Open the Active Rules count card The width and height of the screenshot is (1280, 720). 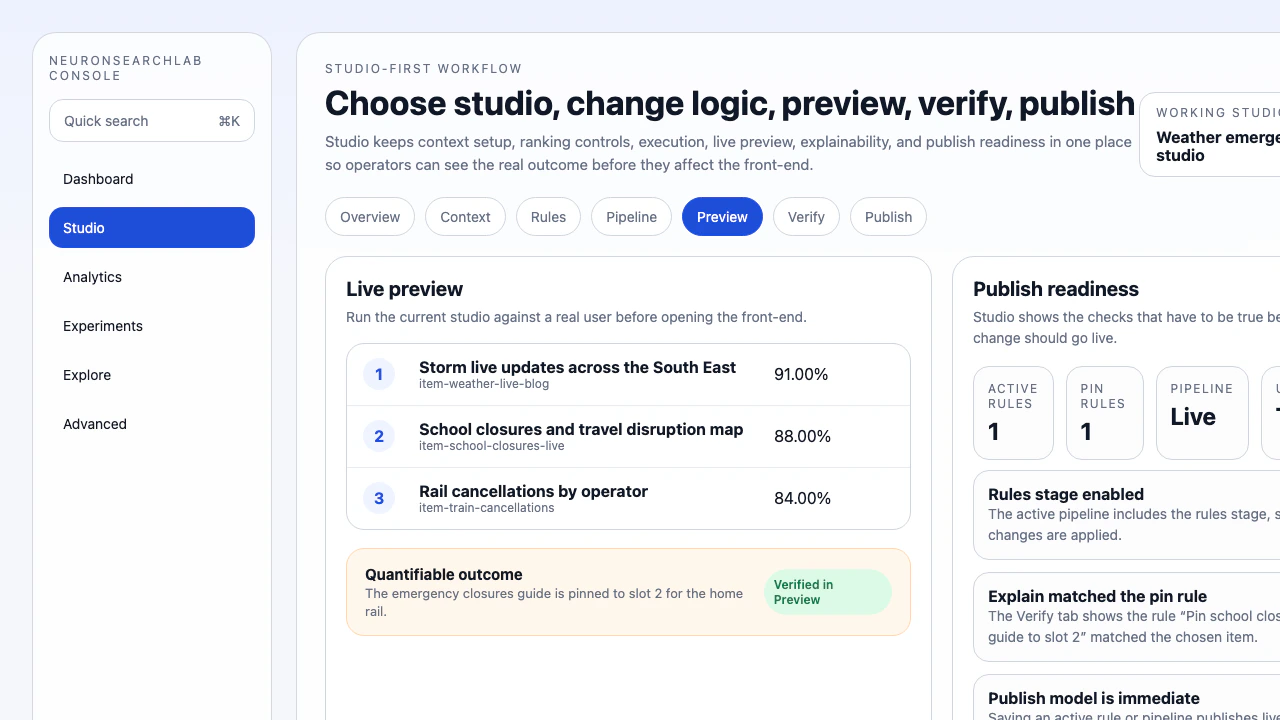pos(1013,412)
